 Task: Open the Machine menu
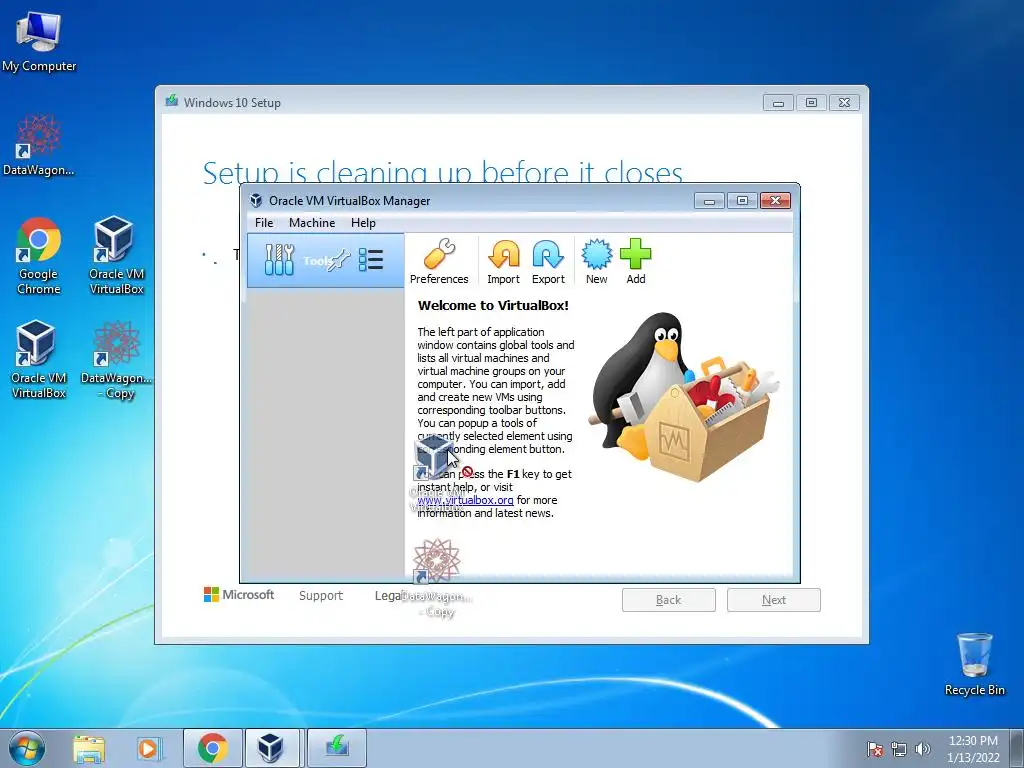point(312,223)
